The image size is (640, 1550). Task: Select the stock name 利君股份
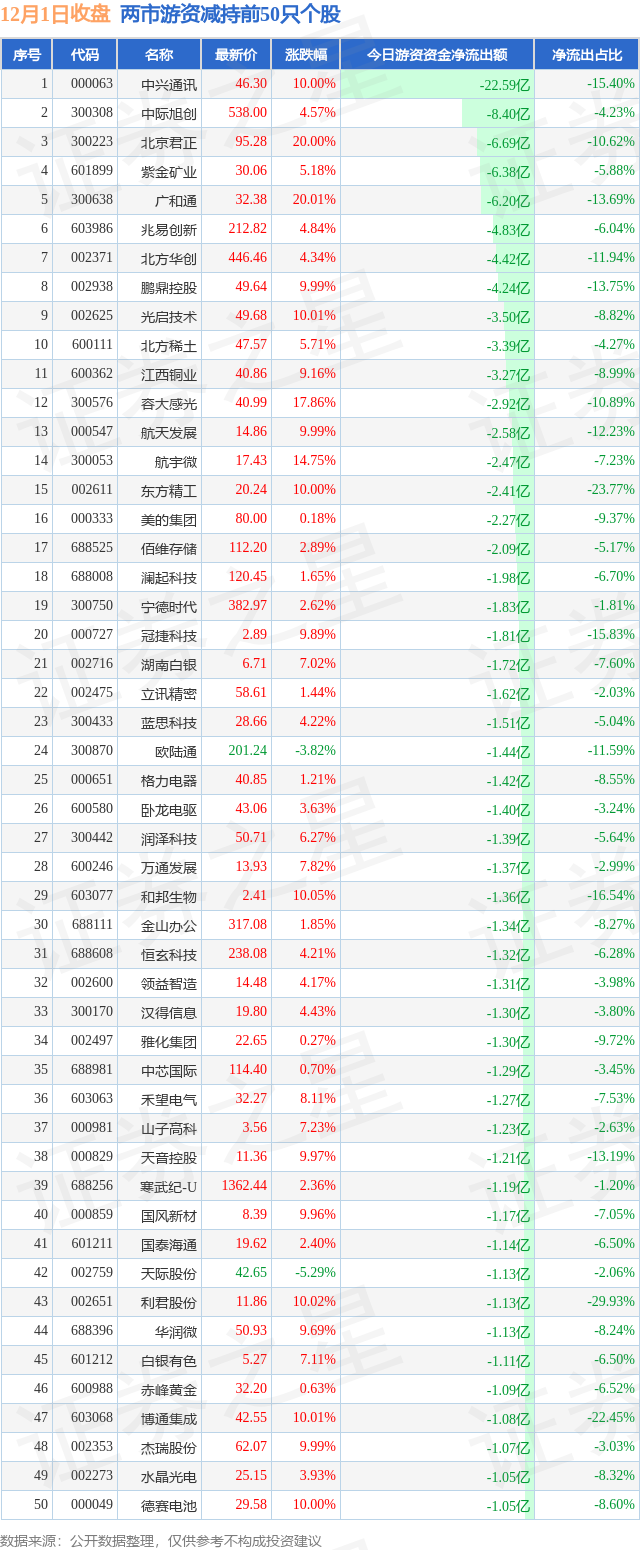coord(169,1302)
